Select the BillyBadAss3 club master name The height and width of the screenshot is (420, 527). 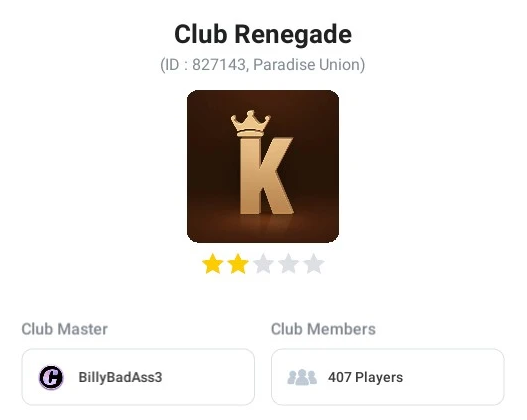(x=120, y=377)
